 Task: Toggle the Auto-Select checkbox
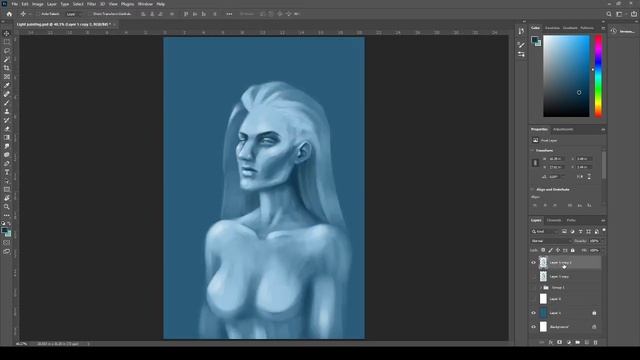tap(38, 14)
